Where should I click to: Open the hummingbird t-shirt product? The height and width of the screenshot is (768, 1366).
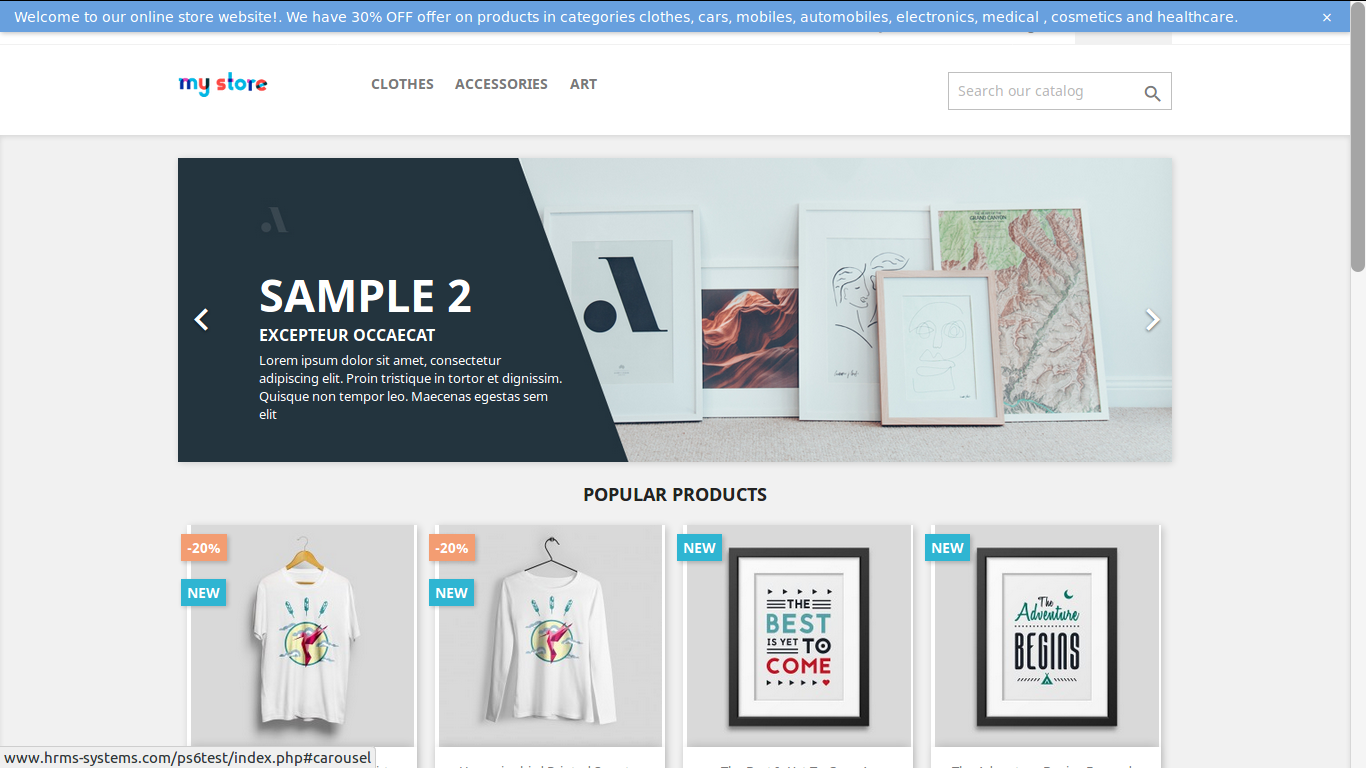coord(302,636)
